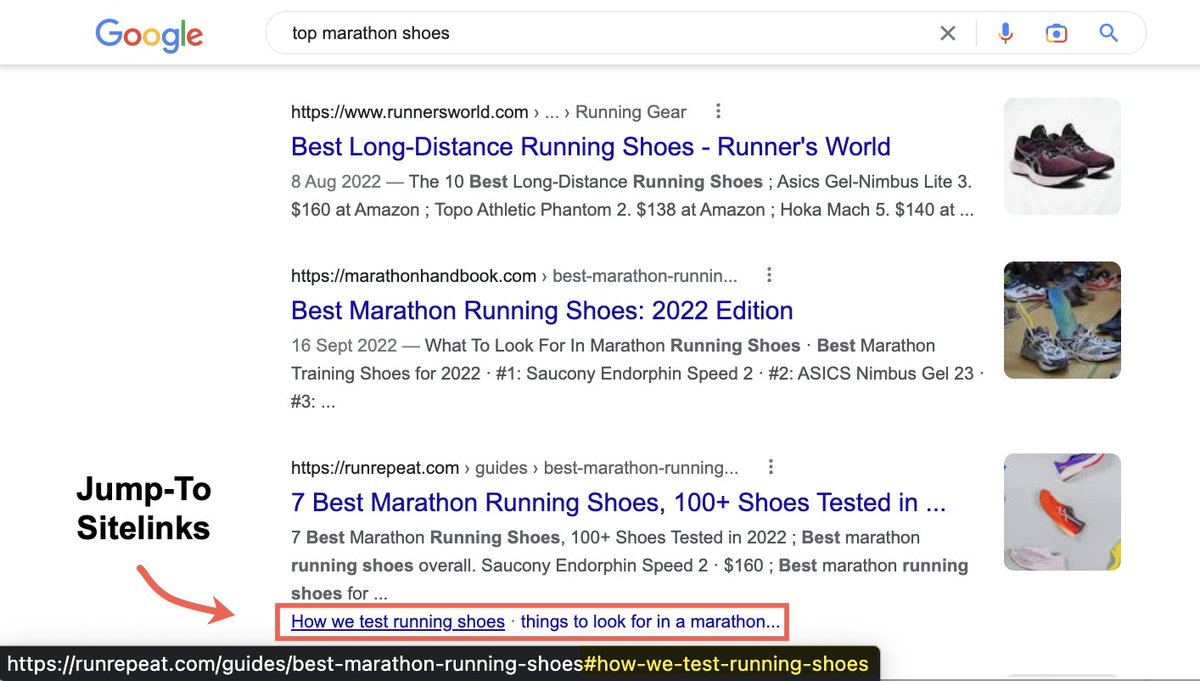Open the three-dot menu for the Runner's World result
This screenshot has height=681, width=1200.
[718, 111]
